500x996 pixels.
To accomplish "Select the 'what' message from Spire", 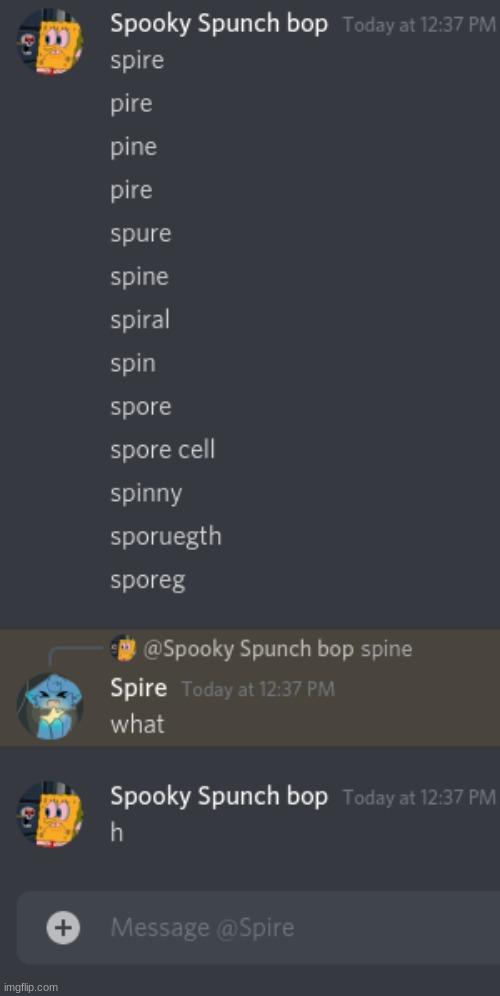I will click(137, 724).
